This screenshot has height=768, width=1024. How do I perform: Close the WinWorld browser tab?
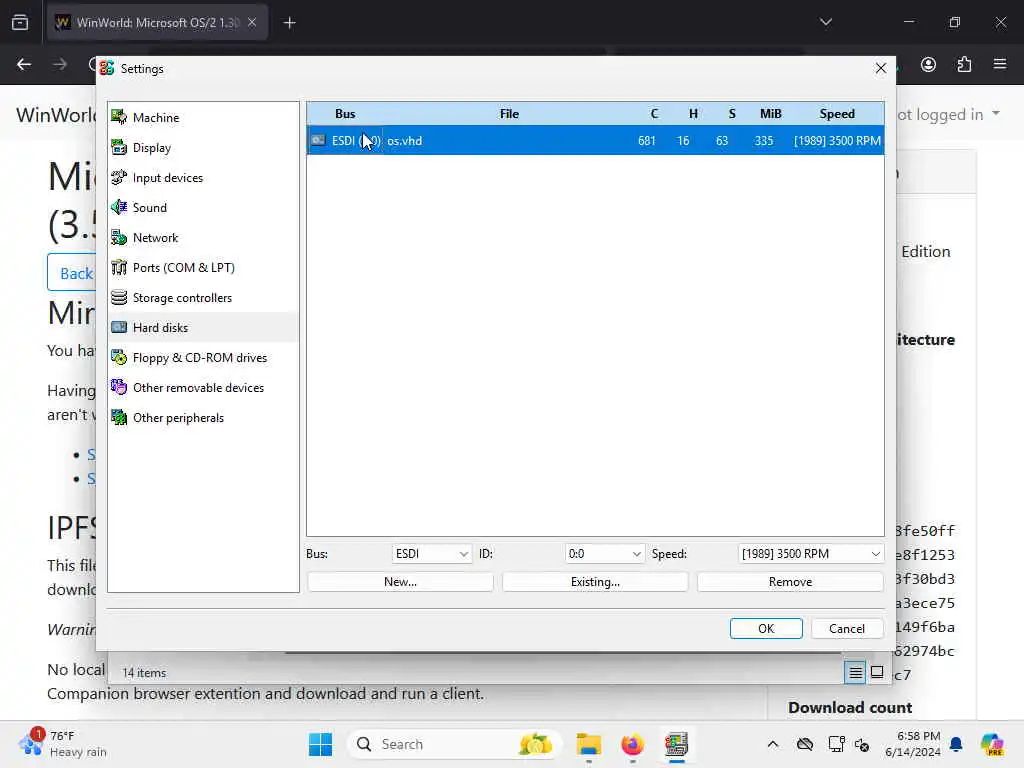click(252, 22)
